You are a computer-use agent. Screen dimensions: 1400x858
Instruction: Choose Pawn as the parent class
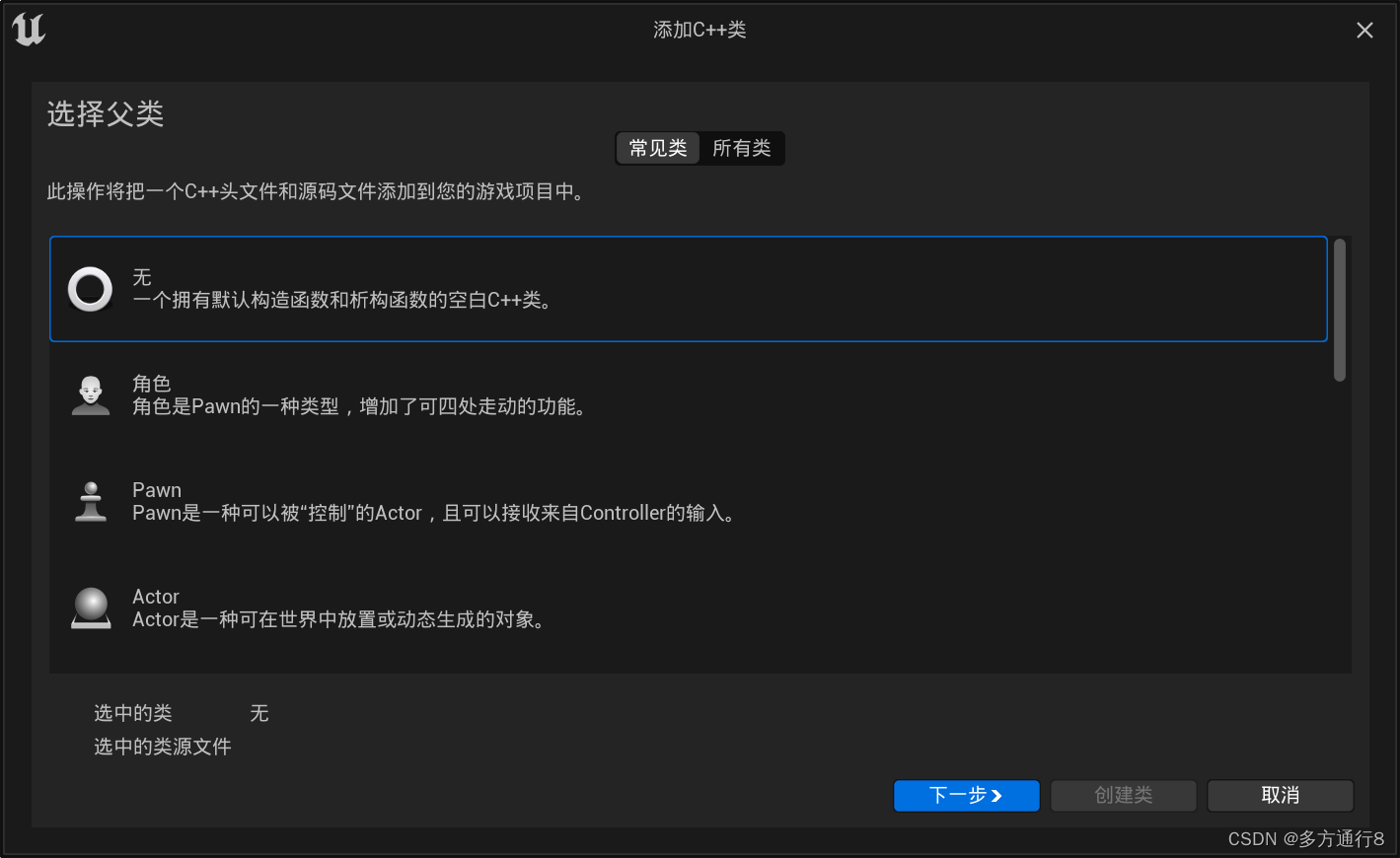tap(688, 502)
